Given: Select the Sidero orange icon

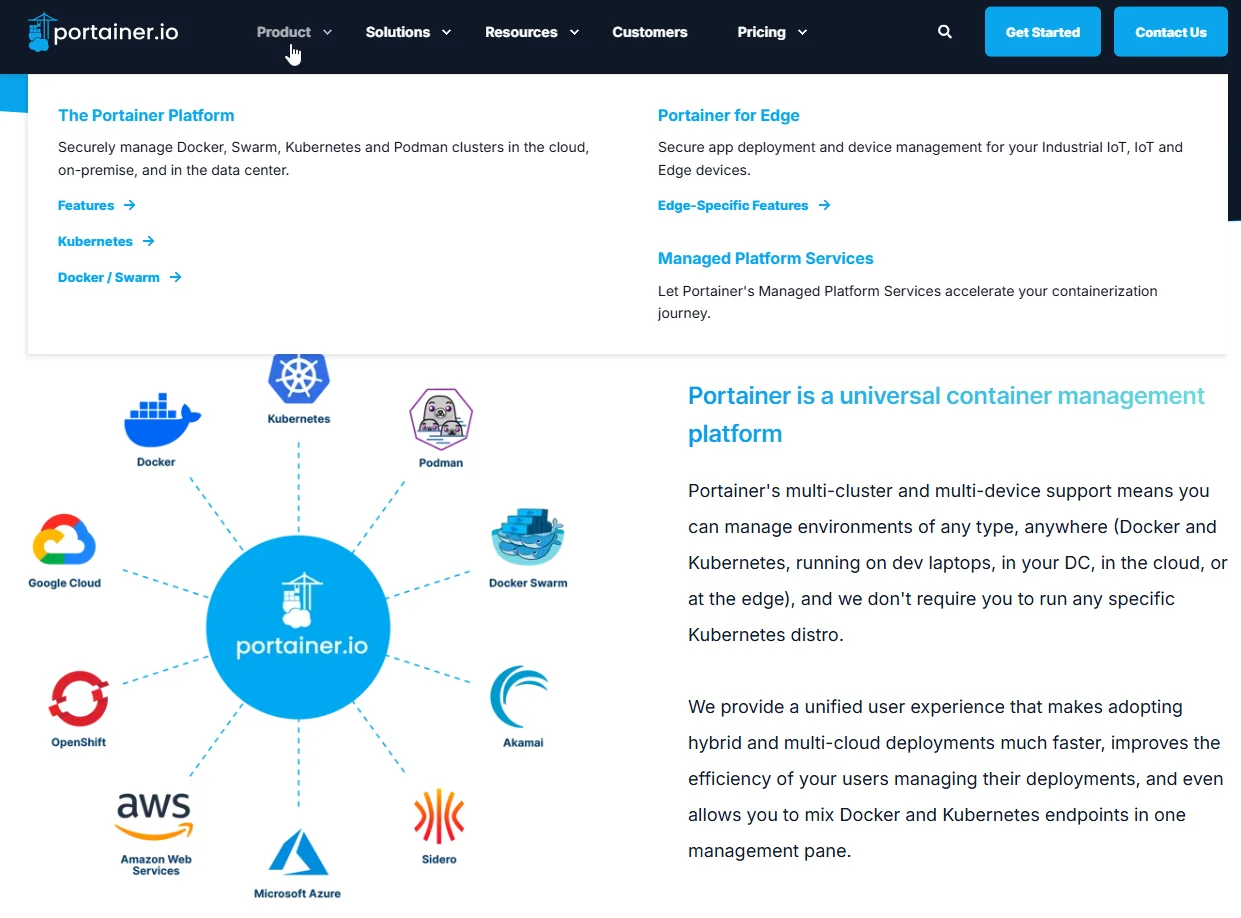Looking at the screenshot, I should [439, 816].
